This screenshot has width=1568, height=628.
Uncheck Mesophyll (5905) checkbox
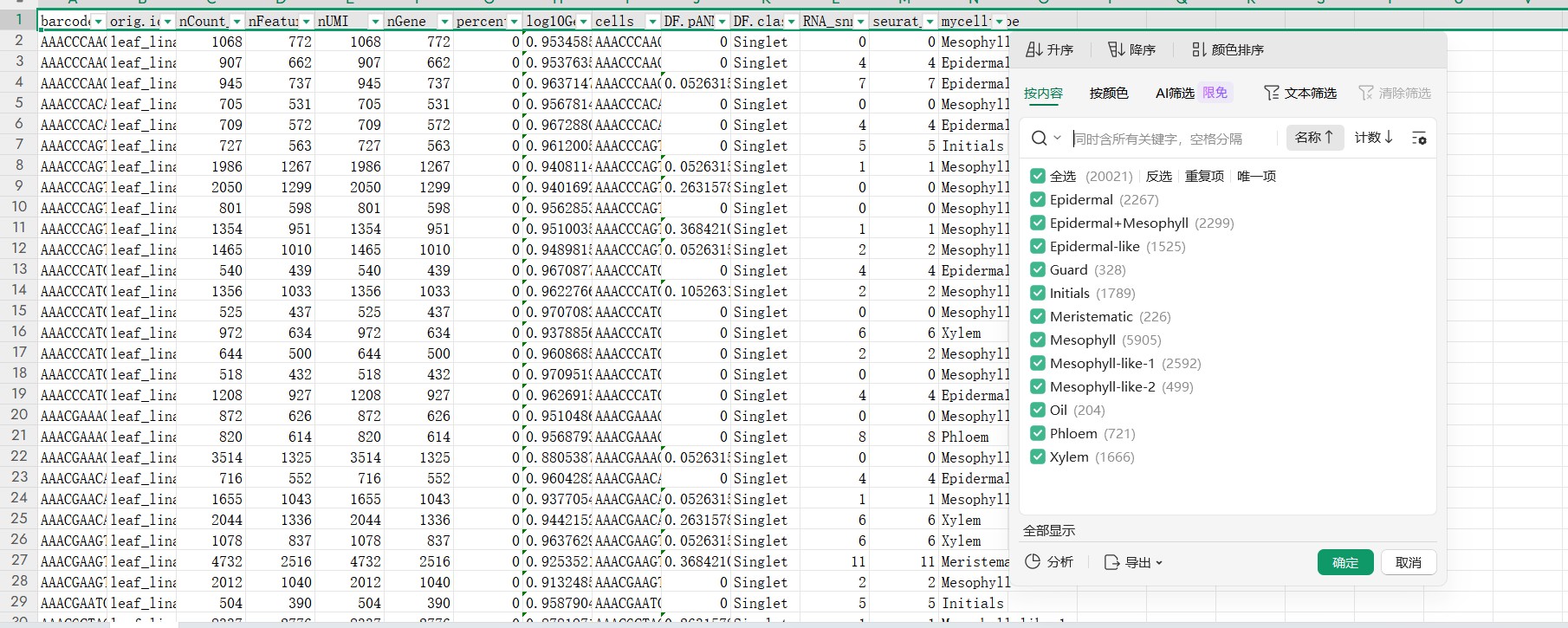tap(1038, 340)
